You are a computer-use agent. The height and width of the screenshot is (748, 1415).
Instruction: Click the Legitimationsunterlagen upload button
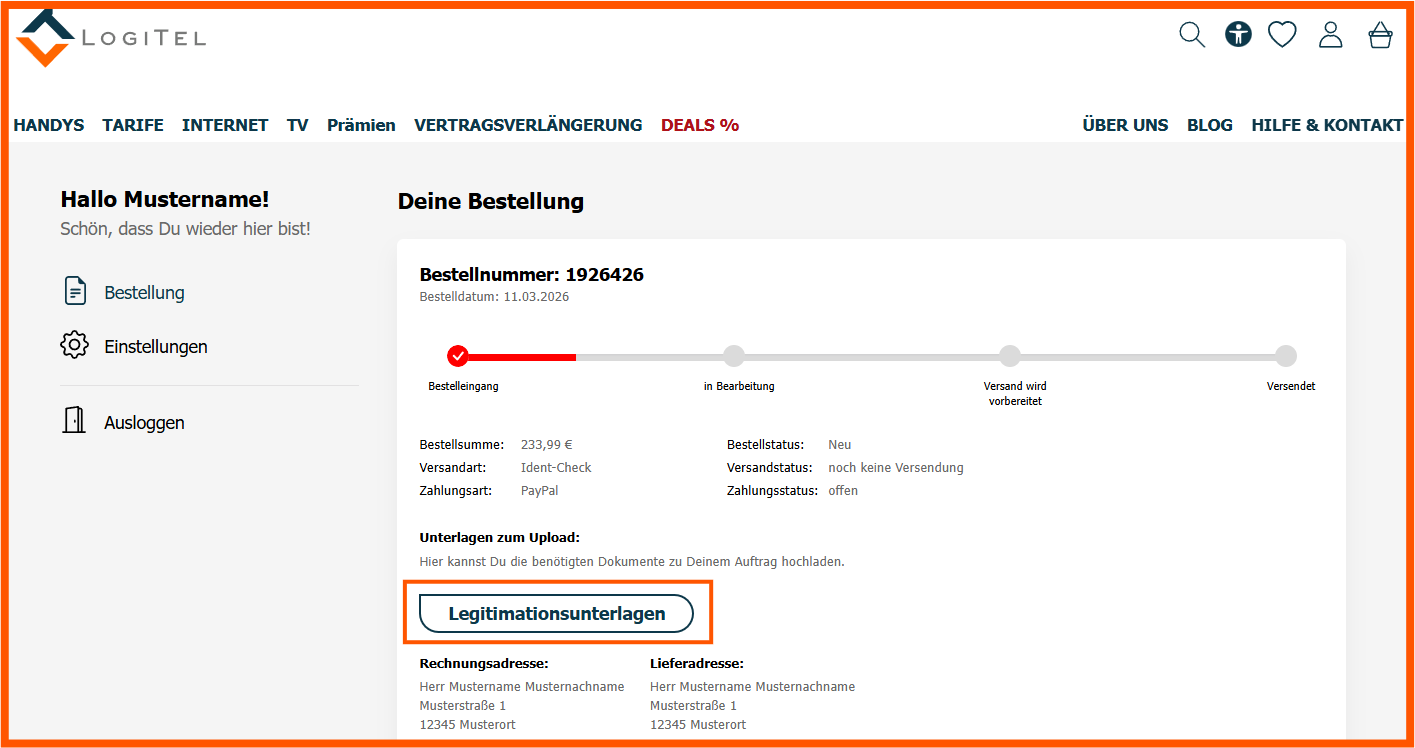(x=556, y=613)
